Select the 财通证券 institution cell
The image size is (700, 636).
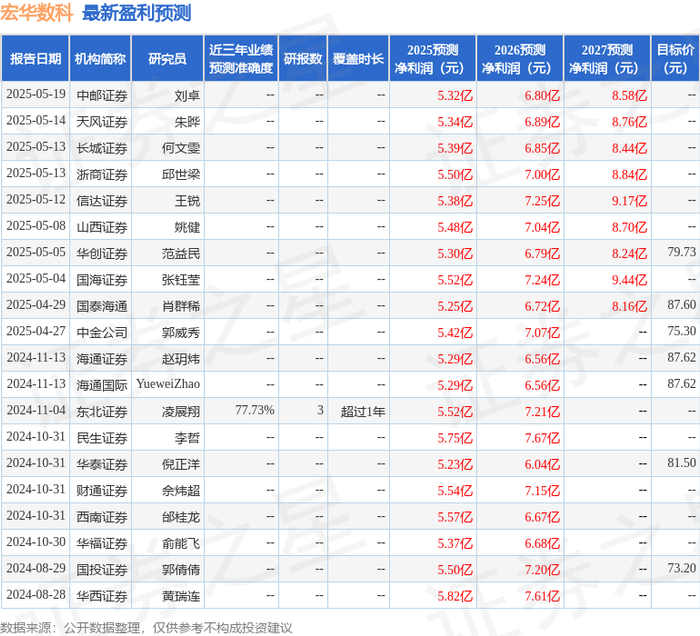coord(102,490)
